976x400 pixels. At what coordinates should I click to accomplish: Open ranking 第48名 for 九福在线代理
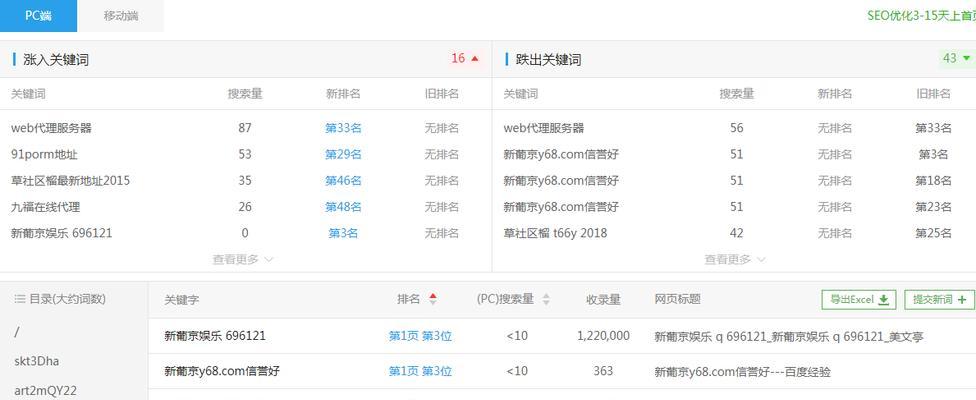343,207
